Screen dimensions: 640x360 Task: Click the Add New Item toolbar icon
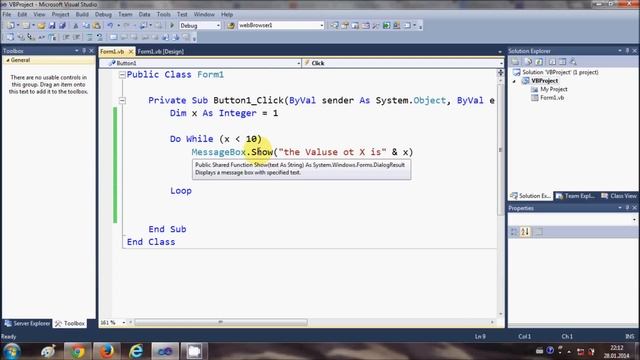point(26,25)
